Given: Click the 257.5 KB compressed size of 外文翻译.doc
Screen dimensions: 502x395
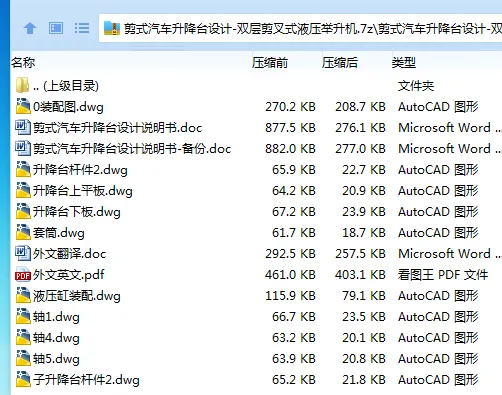Looking at the screenshot, I should coord(360,254).
